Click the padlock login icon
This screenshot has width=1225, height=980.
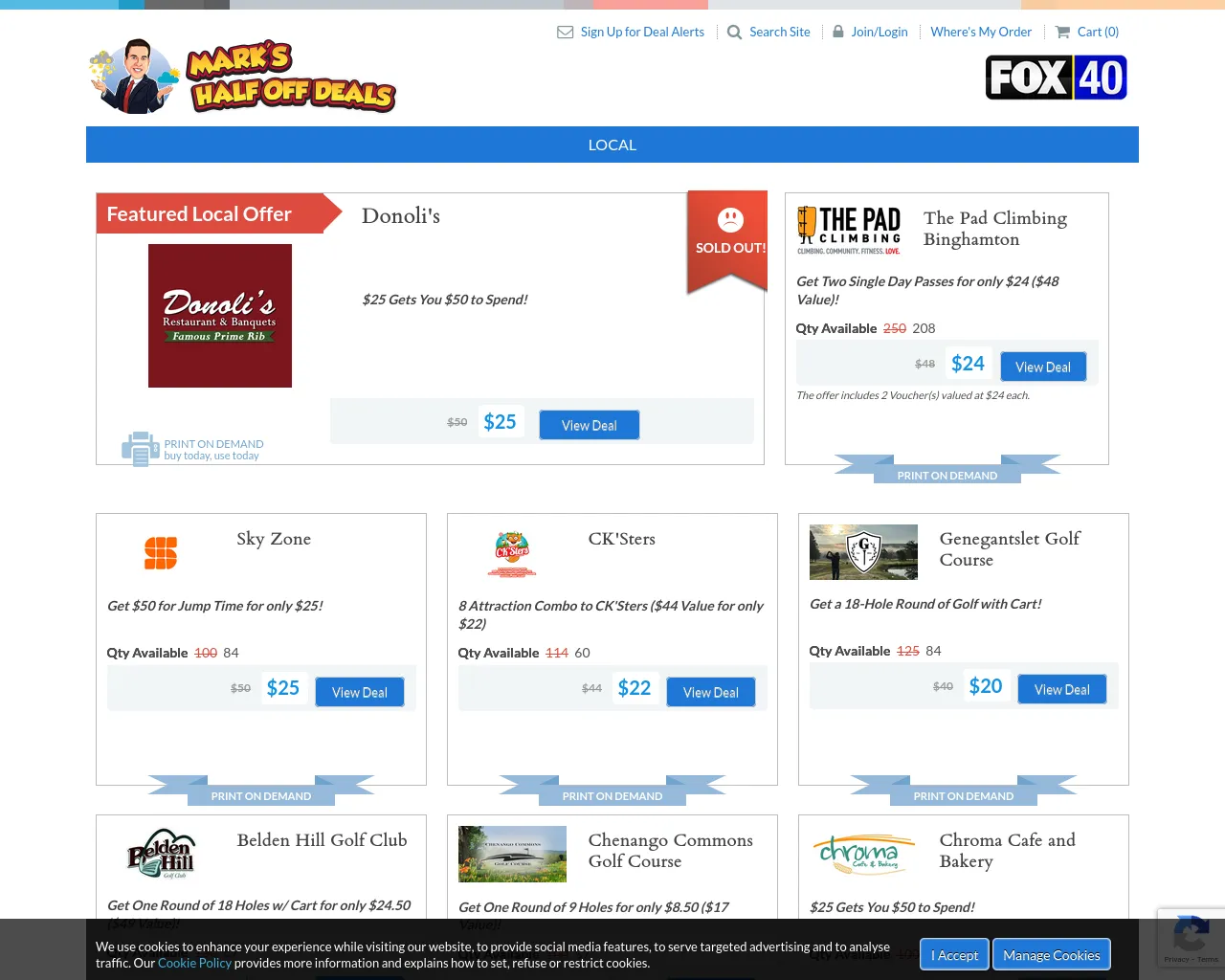pyautogui.click(x=838, y=32)
